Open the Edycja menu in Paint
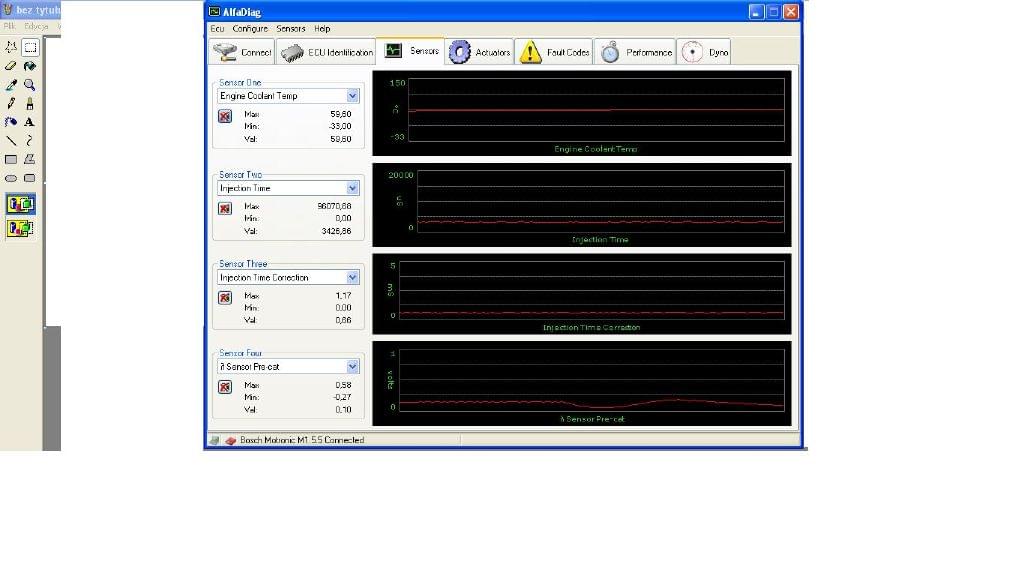 [x=36, y=26]
